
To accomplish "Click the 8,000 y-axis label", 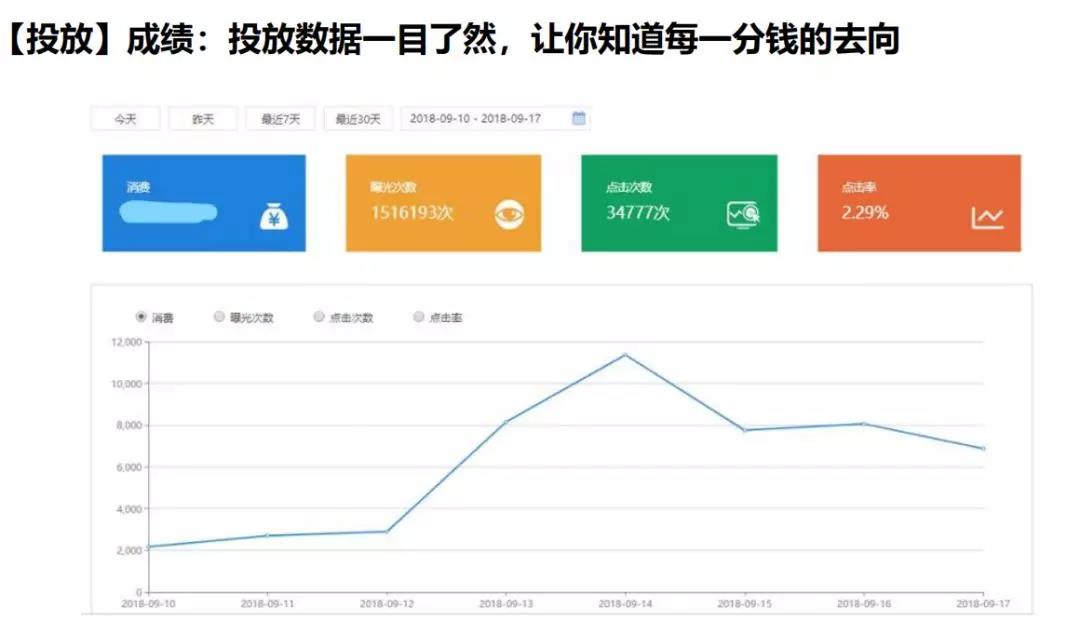I will [x=129, y=425].
